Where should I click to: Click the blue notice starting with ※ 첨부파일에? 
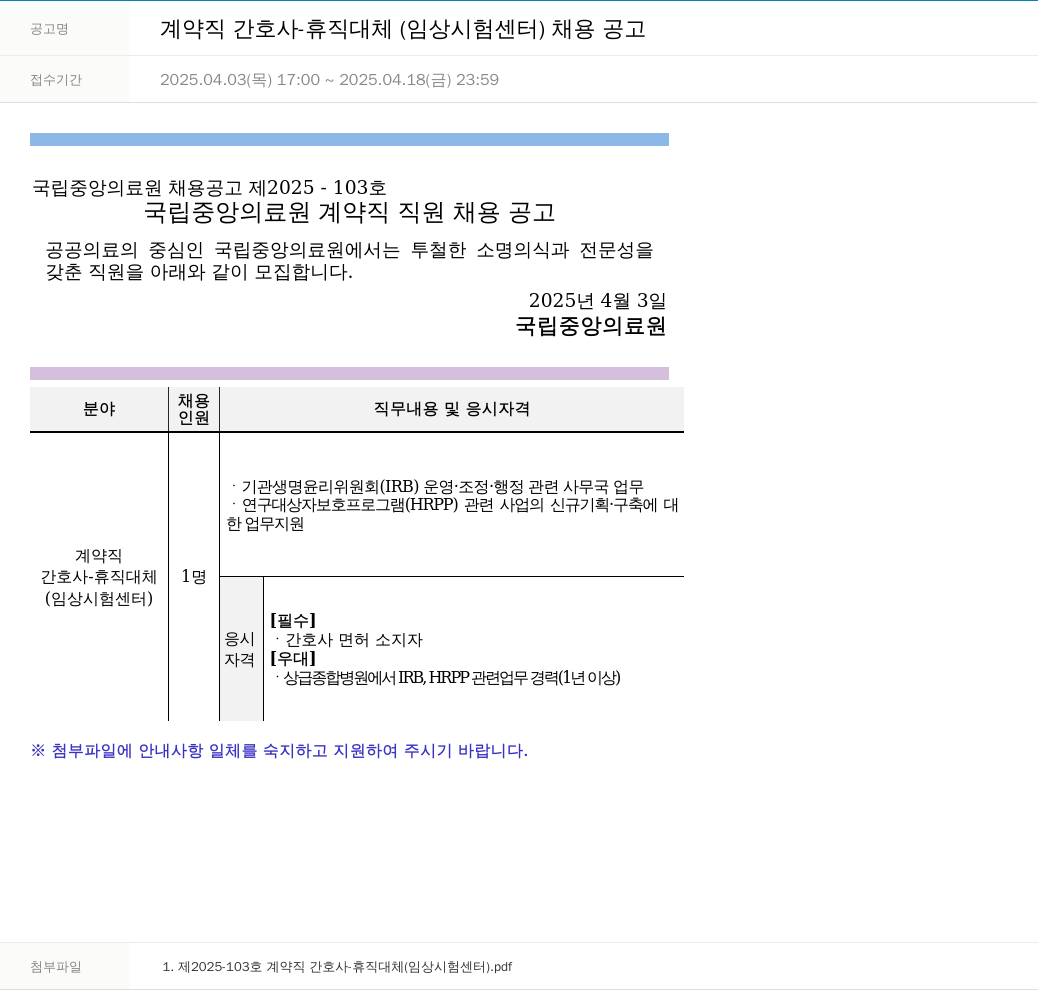click(279, 751)
